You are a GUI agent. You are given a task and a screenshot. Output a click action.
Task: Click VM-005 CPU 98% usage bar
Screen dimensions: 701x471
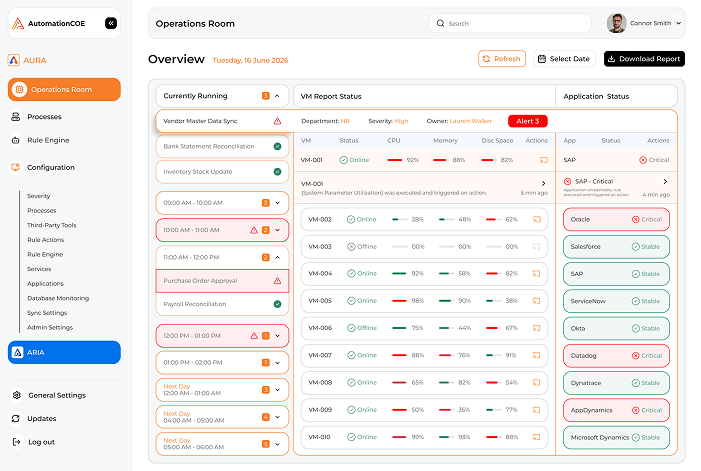pyautogui.click(x=399, y=301)
